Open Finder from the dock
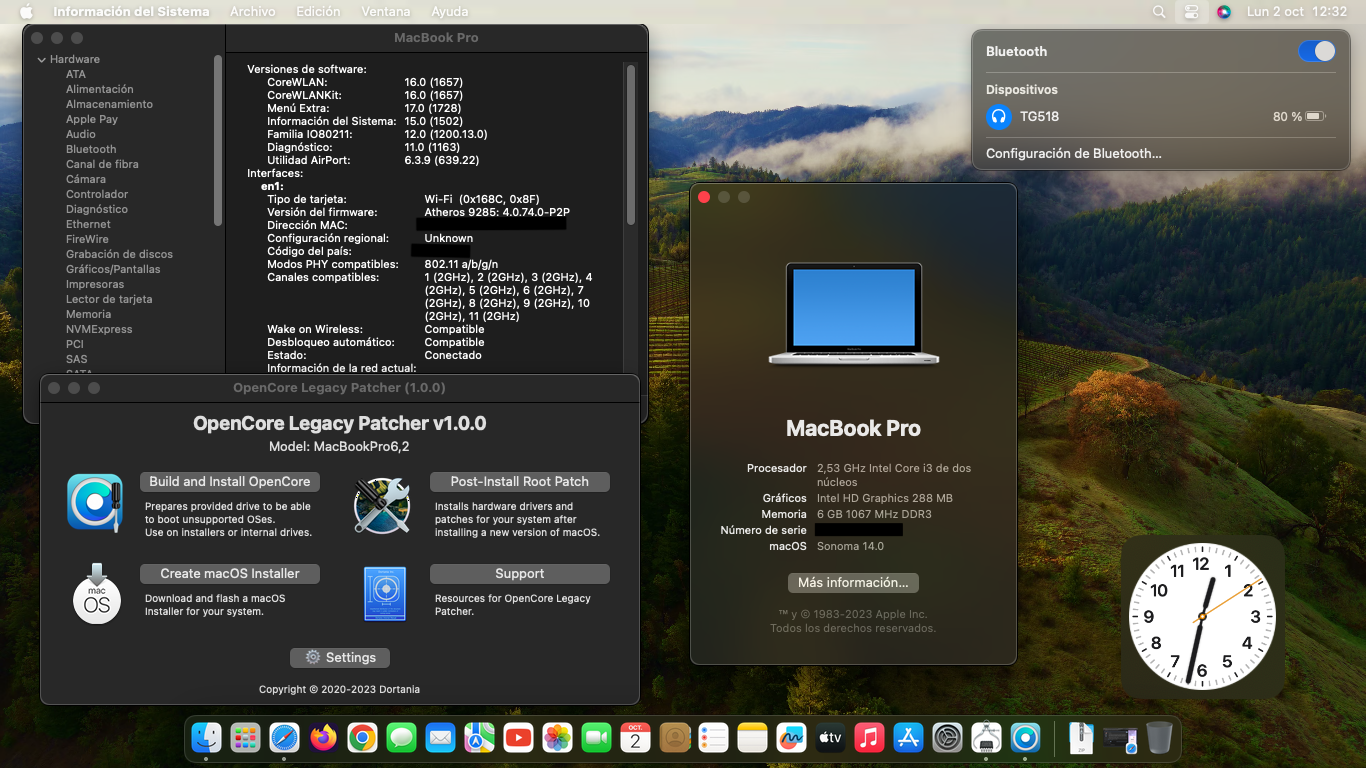 point(207,738)
